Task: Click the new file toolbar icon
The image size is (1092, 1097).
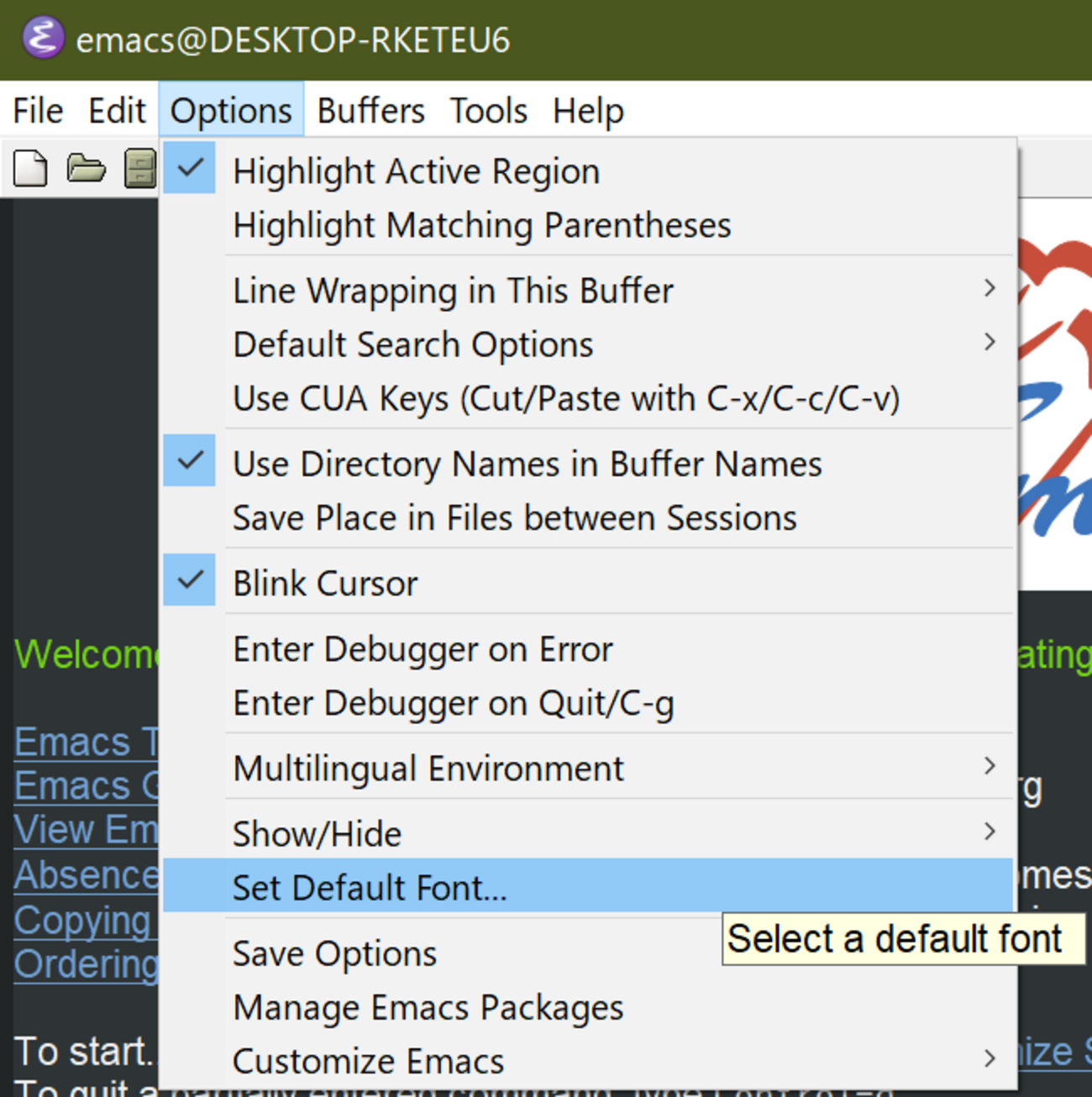Action: pos(30,168)
